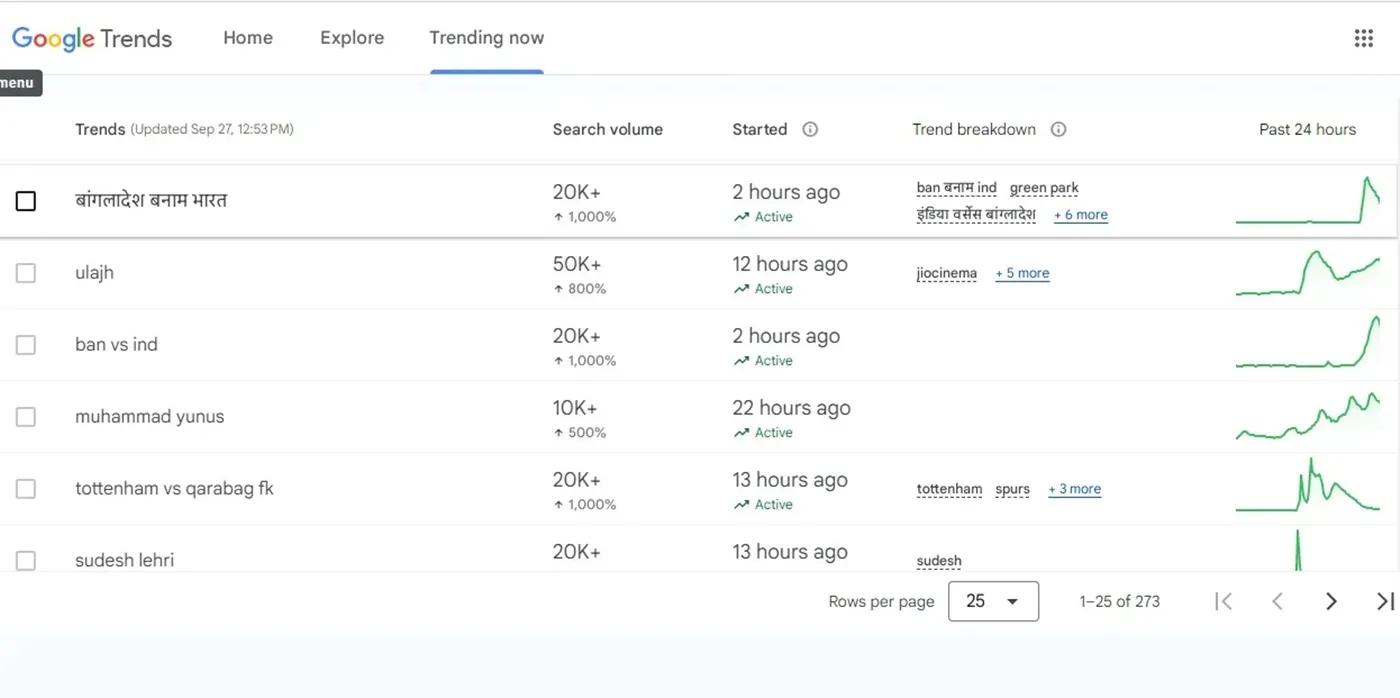This screenshot has width=1400, height=698.
Task: Expand '+ 5 more' for ulajh
Action: click(x=1022, y=273)
